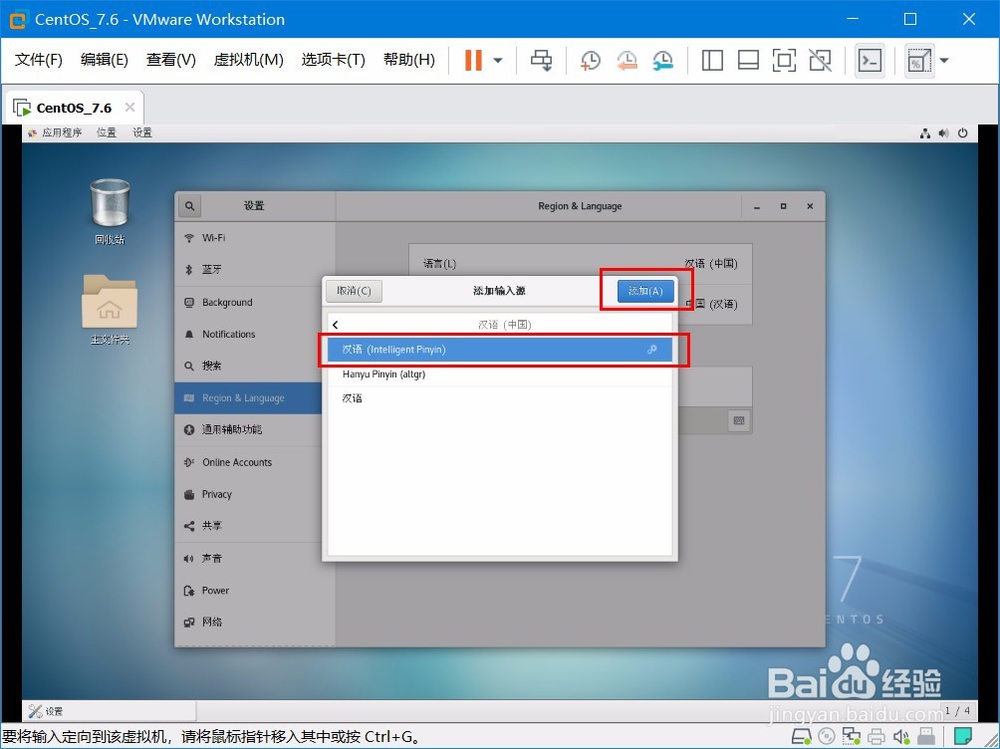Select Power in the settings sidebar
This screenshot has width=1000, height=749.
254,591
